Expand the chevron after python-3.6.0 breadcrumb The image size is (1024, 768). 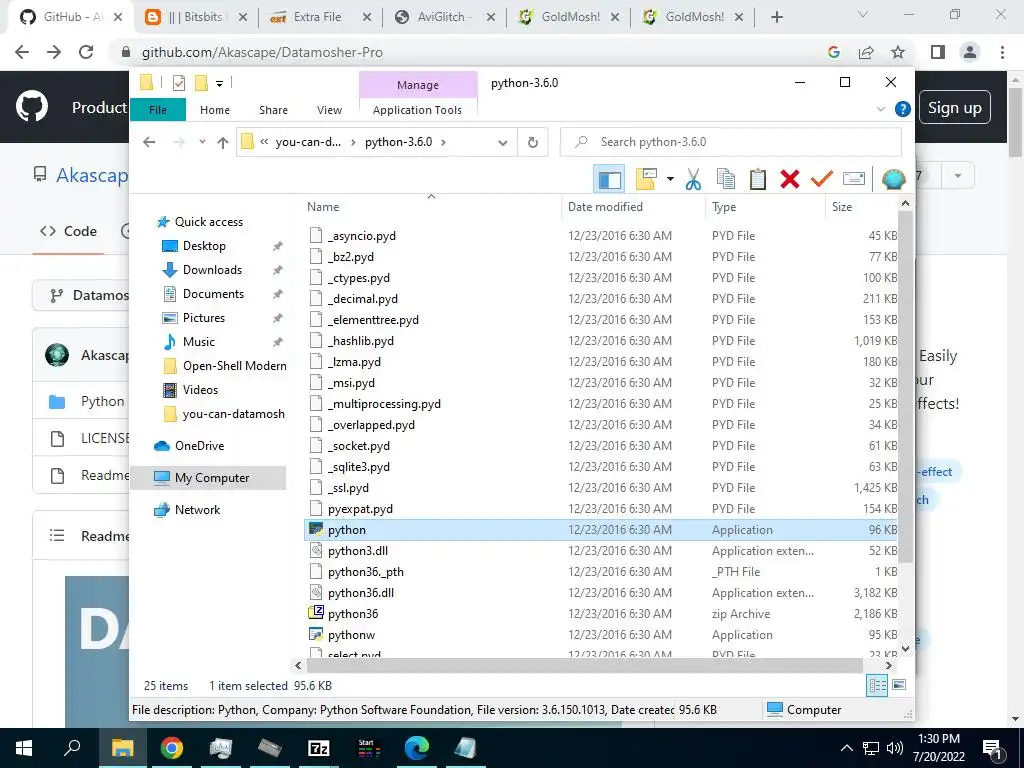[443, 142]
